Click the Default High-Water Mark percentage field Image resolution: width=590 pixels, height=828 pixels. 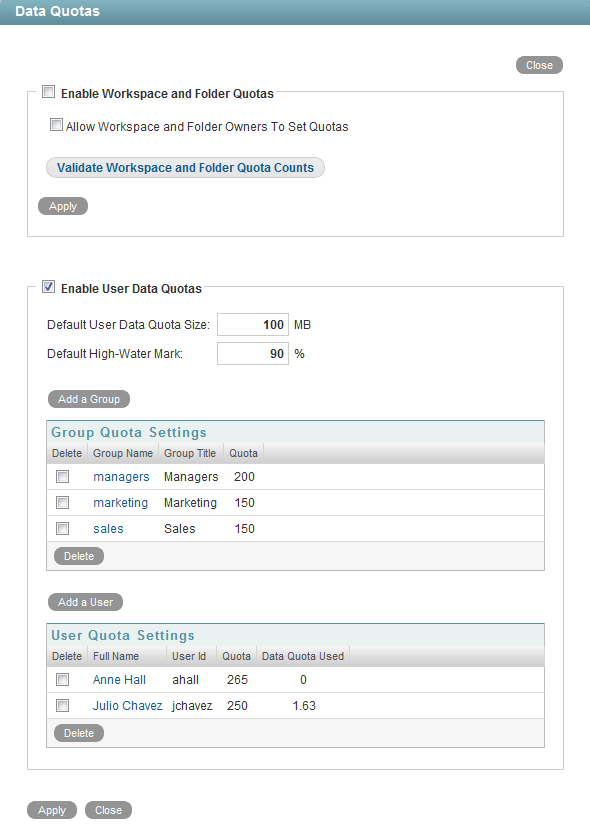(253, 353)
